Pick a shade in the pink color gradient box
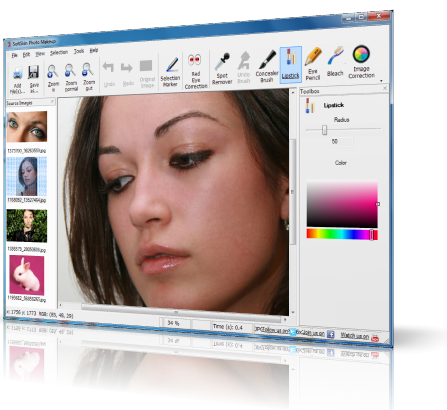 coord(342,204)
